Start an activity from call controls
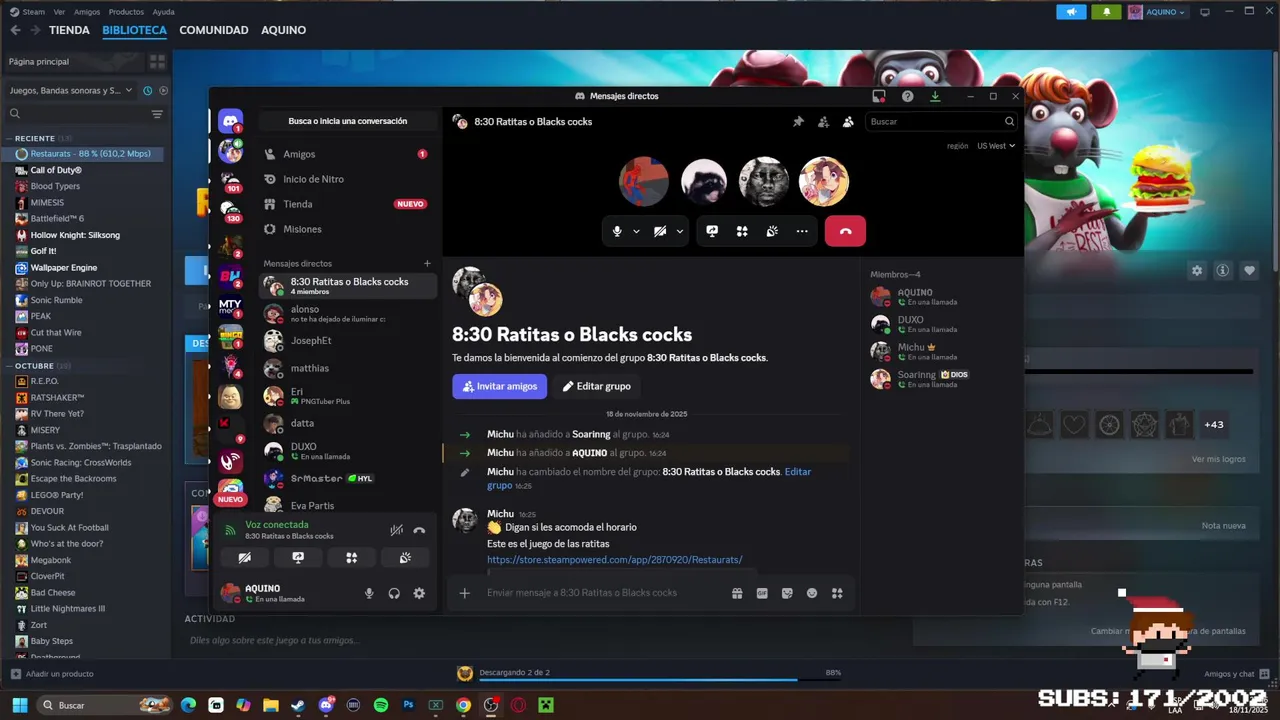This screenshot has width=1280, height=720. (x=742, y=231)
